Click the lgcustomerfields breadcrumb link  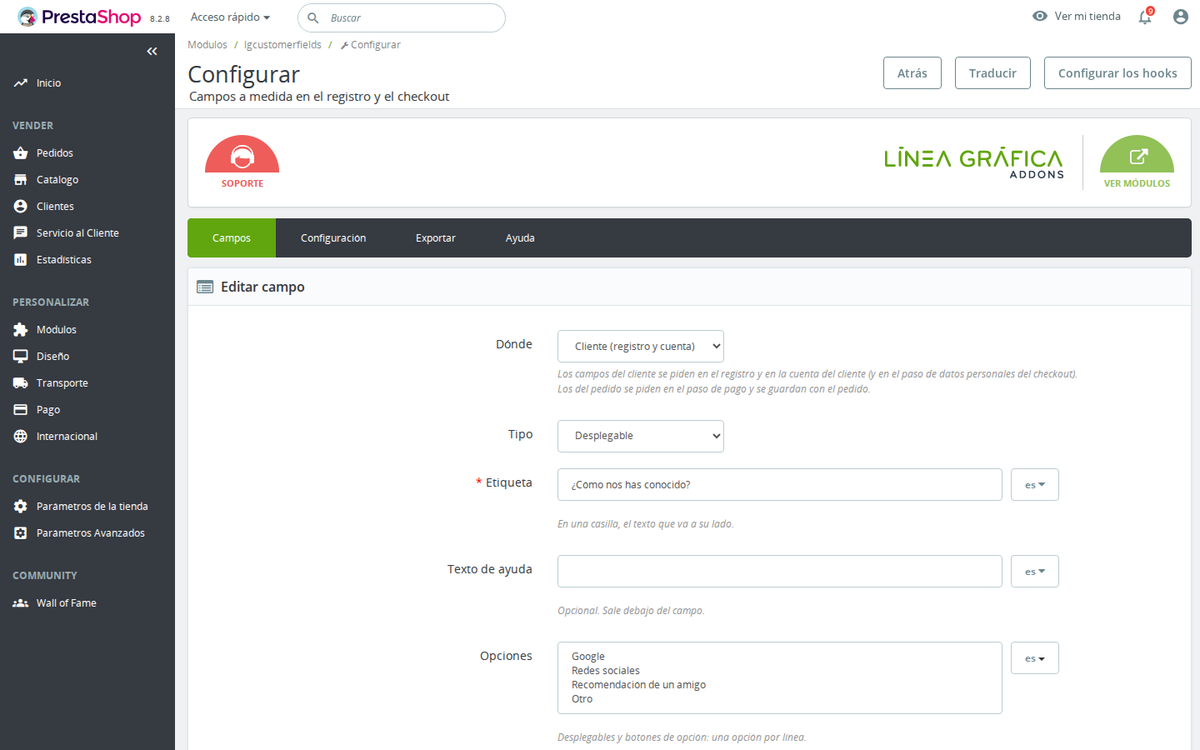[281, 45]
